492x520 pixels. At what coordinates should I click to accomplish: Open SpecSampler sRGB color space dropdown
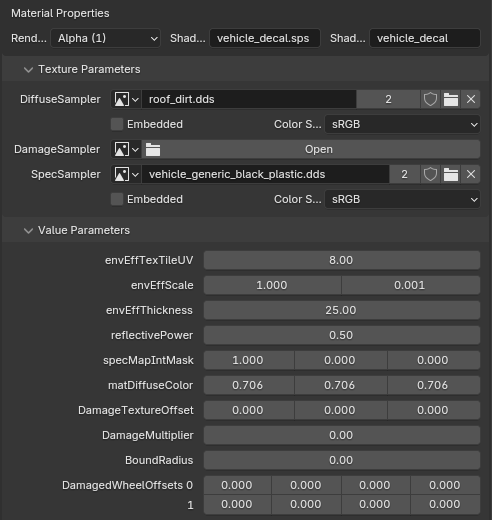click(x=403, y=199)
